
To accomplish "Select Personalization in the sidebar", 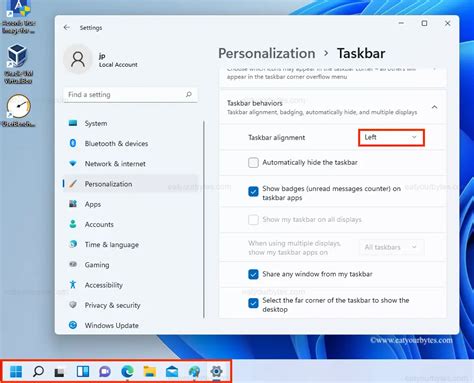I will point(131,184).
